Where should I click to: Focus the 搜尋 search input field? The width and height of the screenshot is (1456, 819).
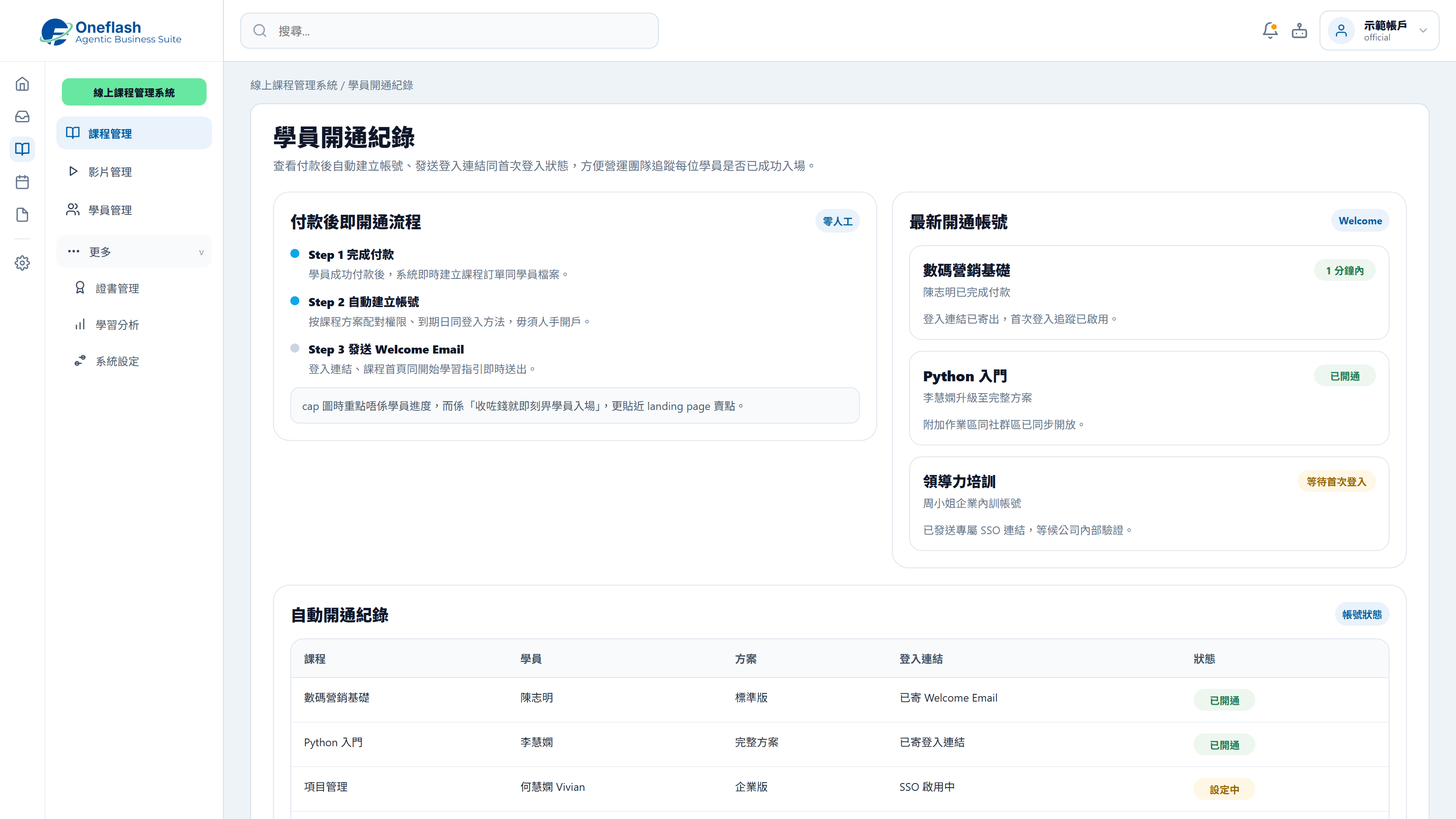[x=450, y=30]
